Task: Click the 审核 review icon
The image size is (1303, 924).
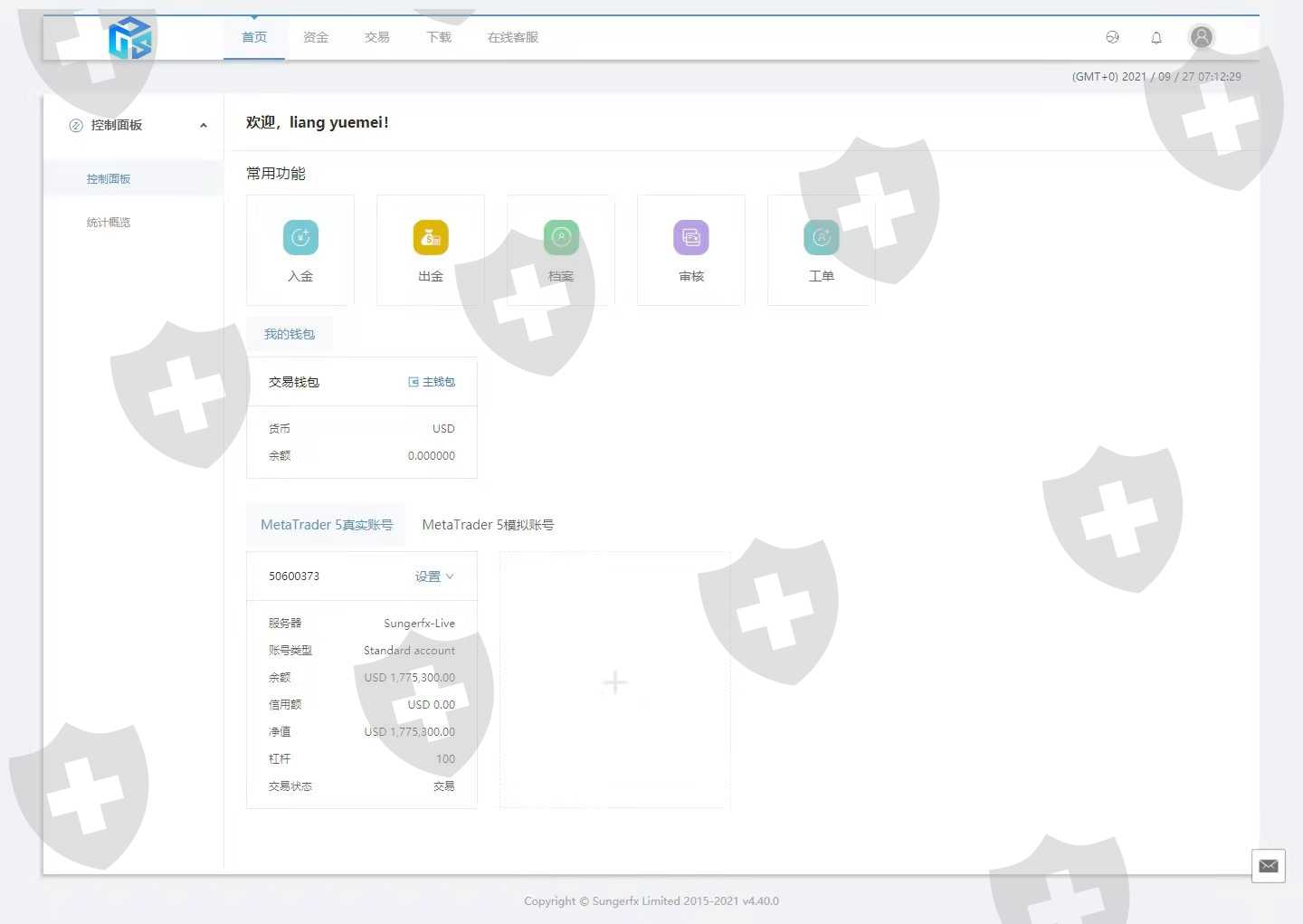Action: 691,237
